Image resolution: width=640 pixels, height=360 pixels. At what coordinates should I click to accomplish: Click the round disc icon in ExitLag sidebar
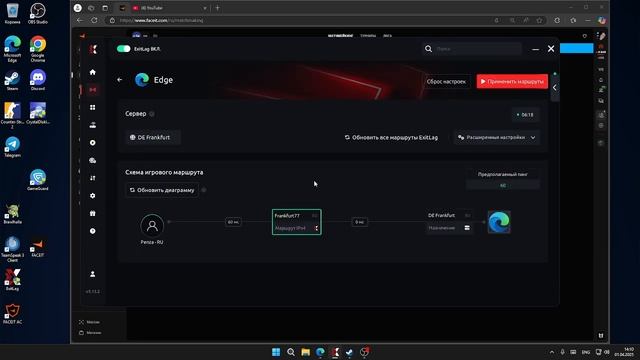click(93, 142)
